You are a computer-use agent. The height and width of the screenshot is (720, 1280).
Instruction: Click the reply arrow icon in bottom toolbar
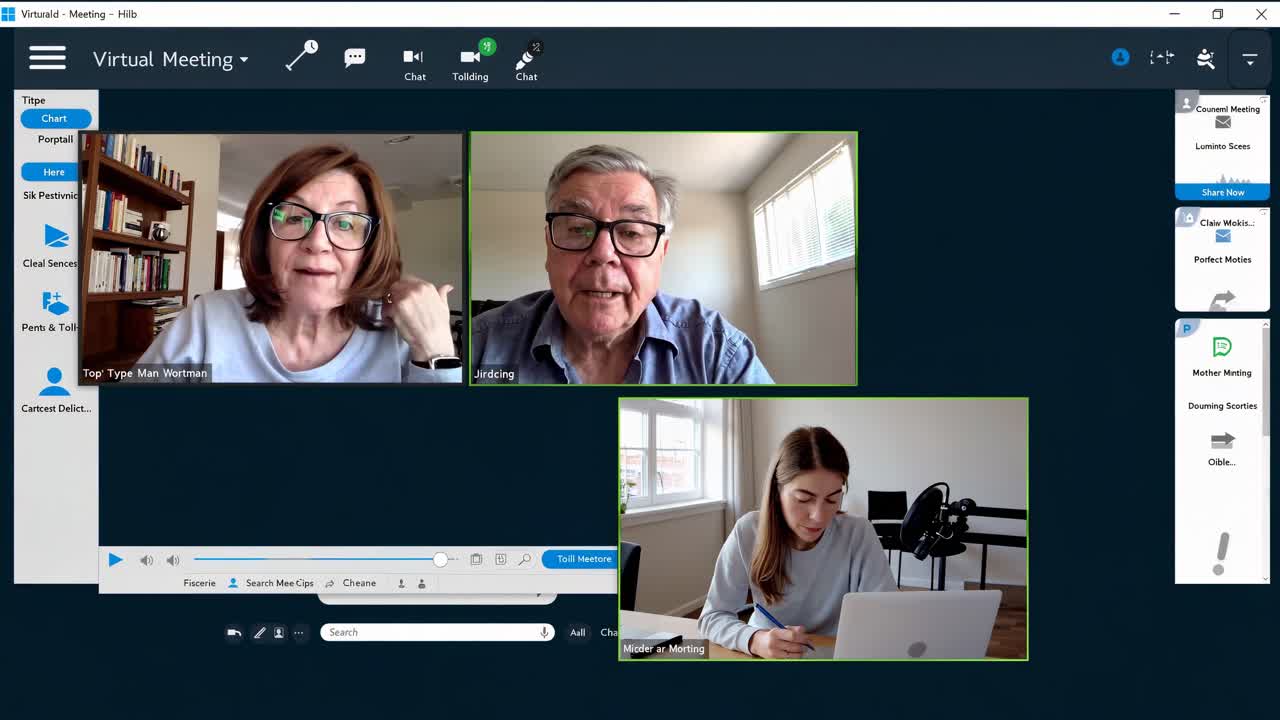point(234,632)
